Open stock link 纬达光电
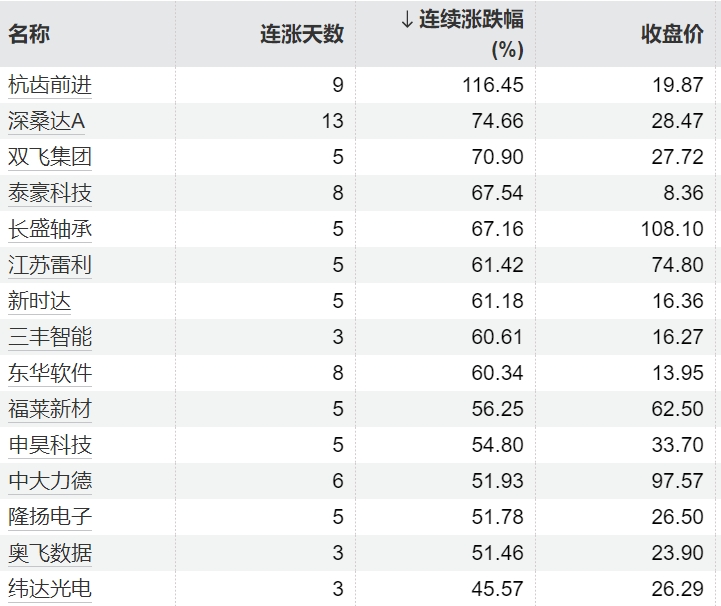 [50, 589]
